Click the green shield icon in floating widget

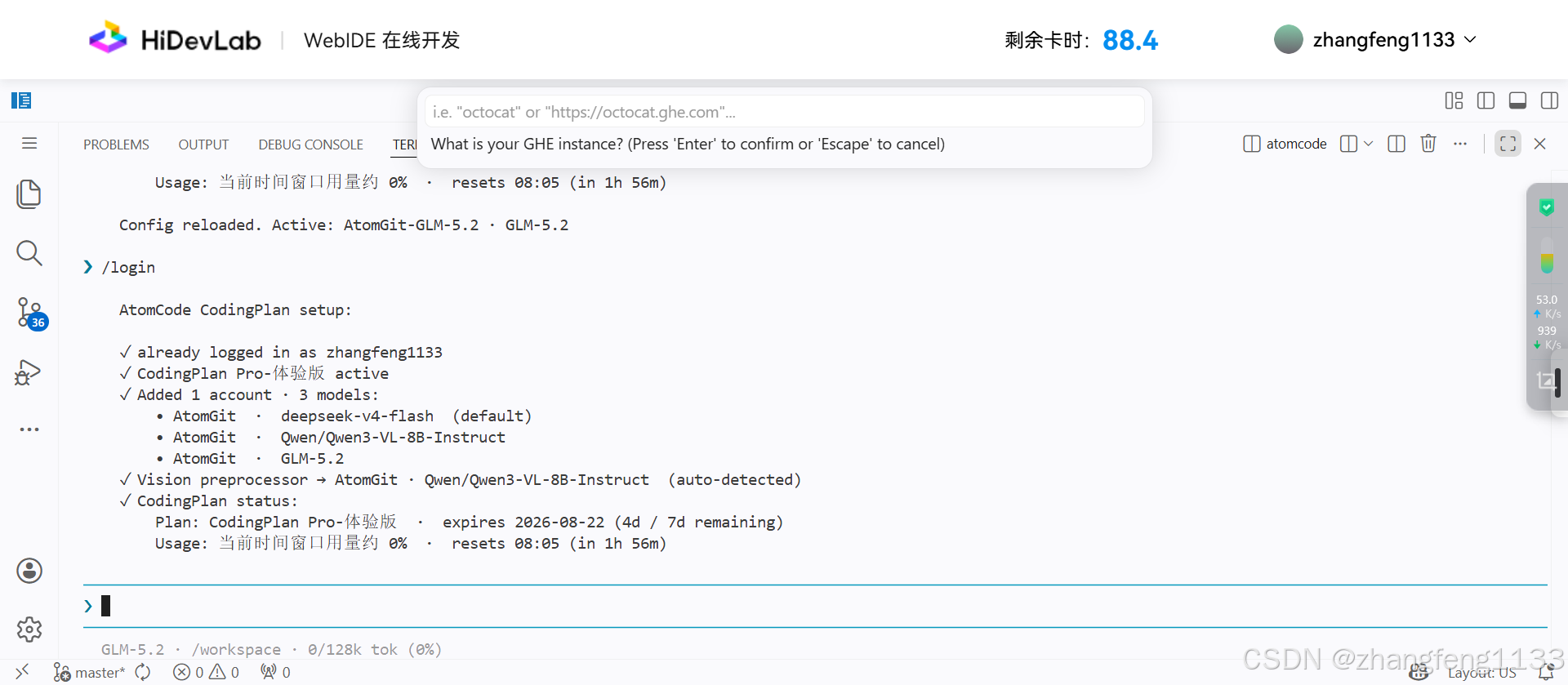pos(1547,207)
